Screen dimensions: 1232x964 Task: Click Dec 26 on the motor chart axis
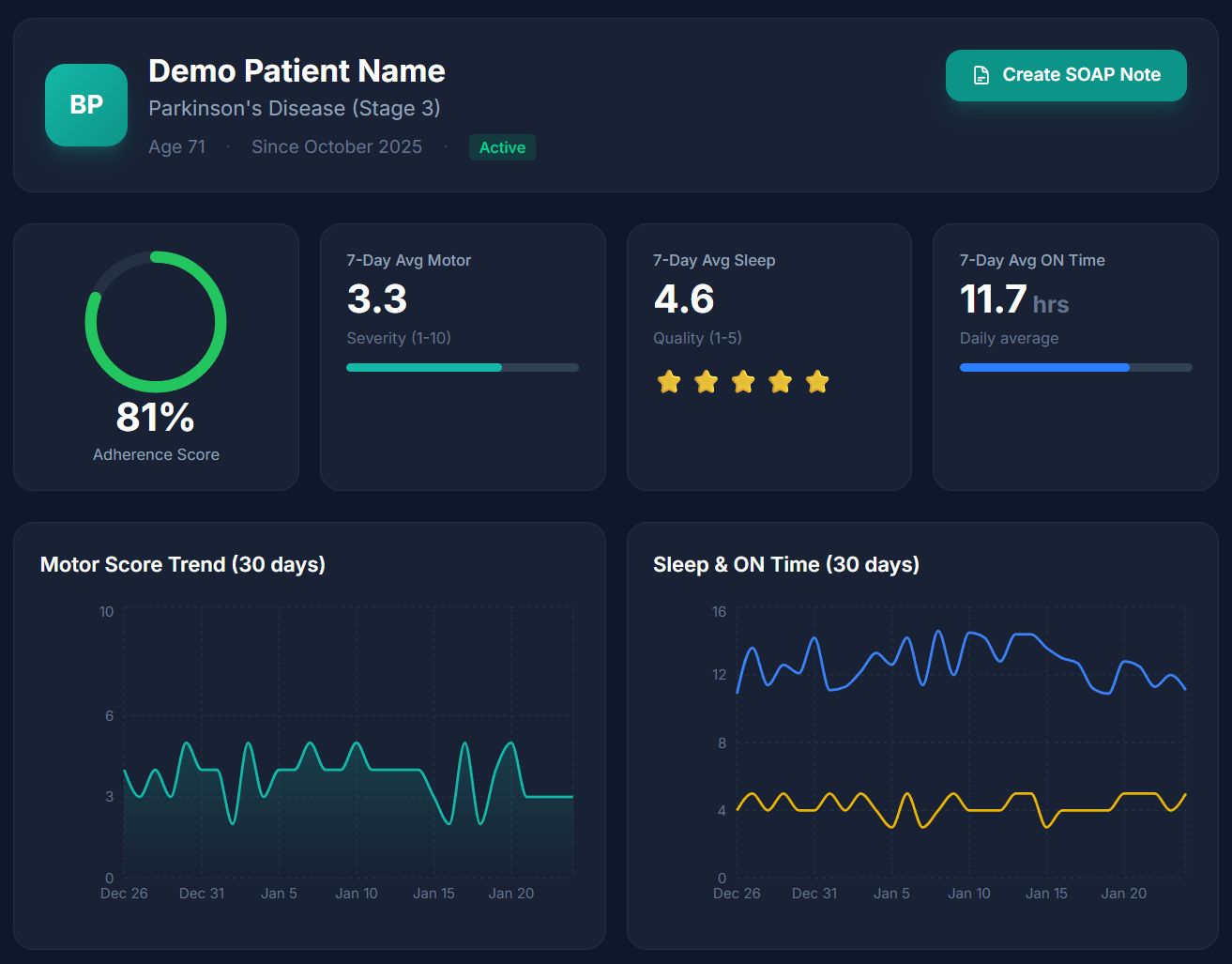point(124,894)
